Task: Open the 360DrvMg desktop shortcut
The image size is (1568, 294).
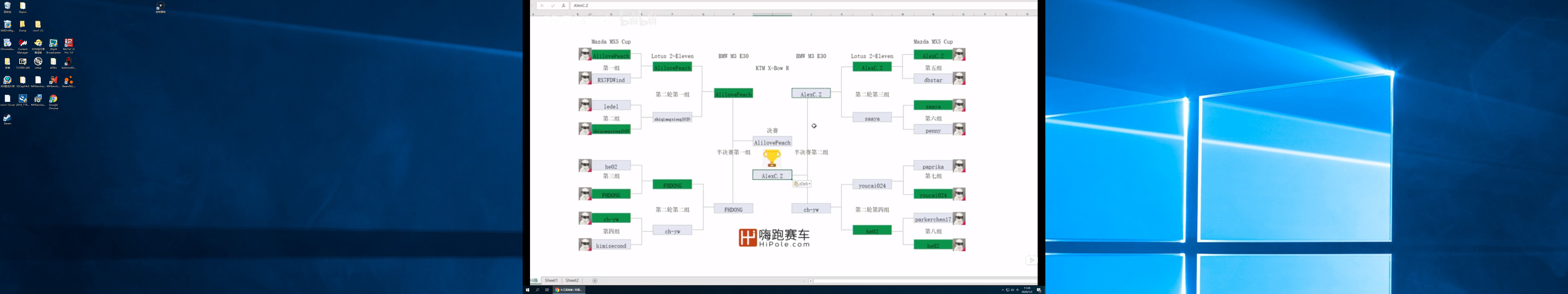Action: pos(7,26)
